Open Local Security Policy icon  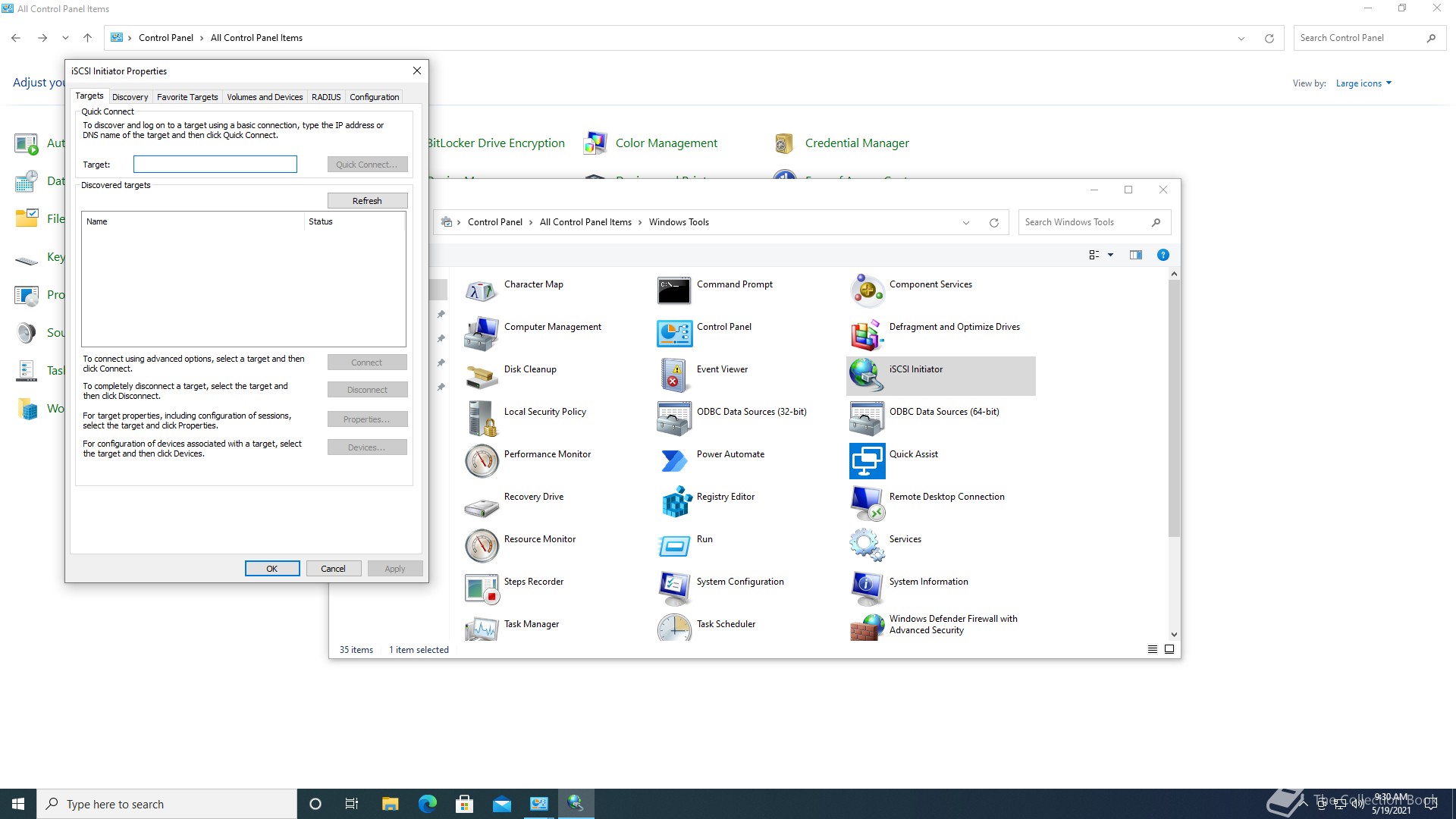click(482, 418)
